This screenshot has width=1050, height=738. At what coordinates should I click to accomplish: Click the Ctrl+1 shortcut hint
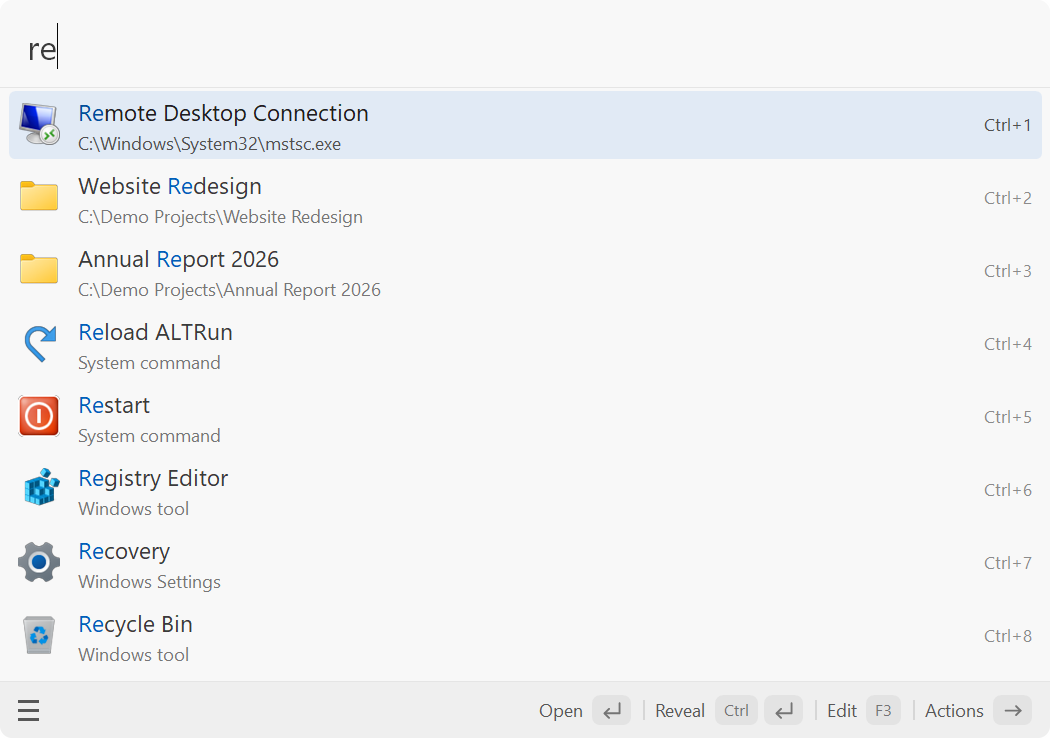pyautogui.click(x=1007, y=125)
